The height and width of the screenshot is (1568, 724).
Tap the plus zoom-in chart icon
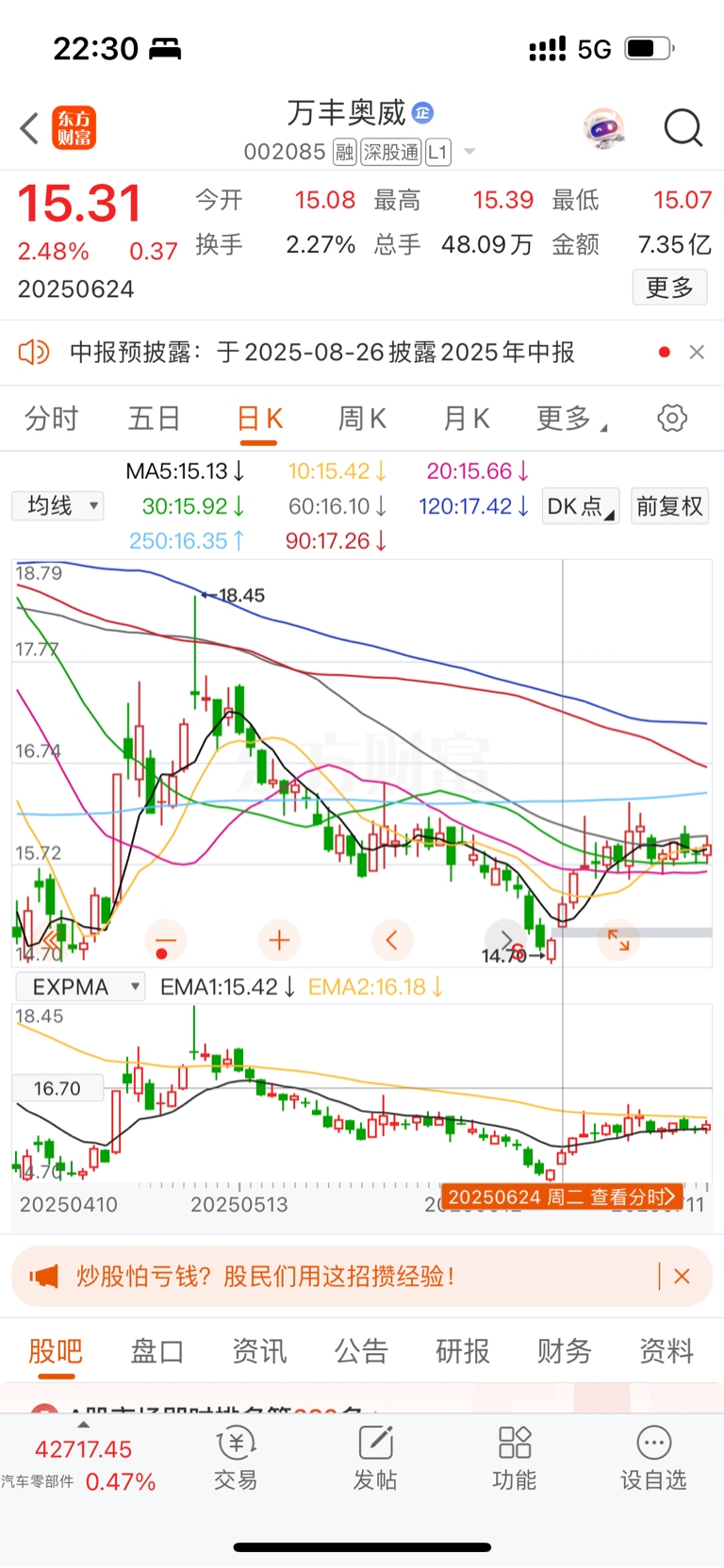coord(279,940)
